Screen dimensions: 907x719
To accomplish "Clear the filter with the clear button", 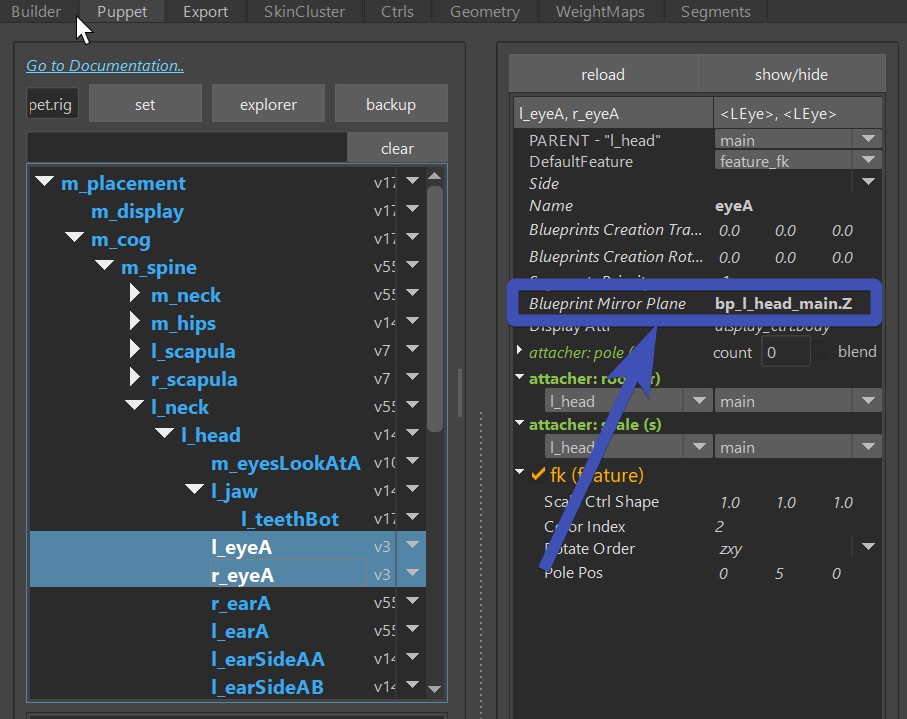I will [x=397, y=148].
